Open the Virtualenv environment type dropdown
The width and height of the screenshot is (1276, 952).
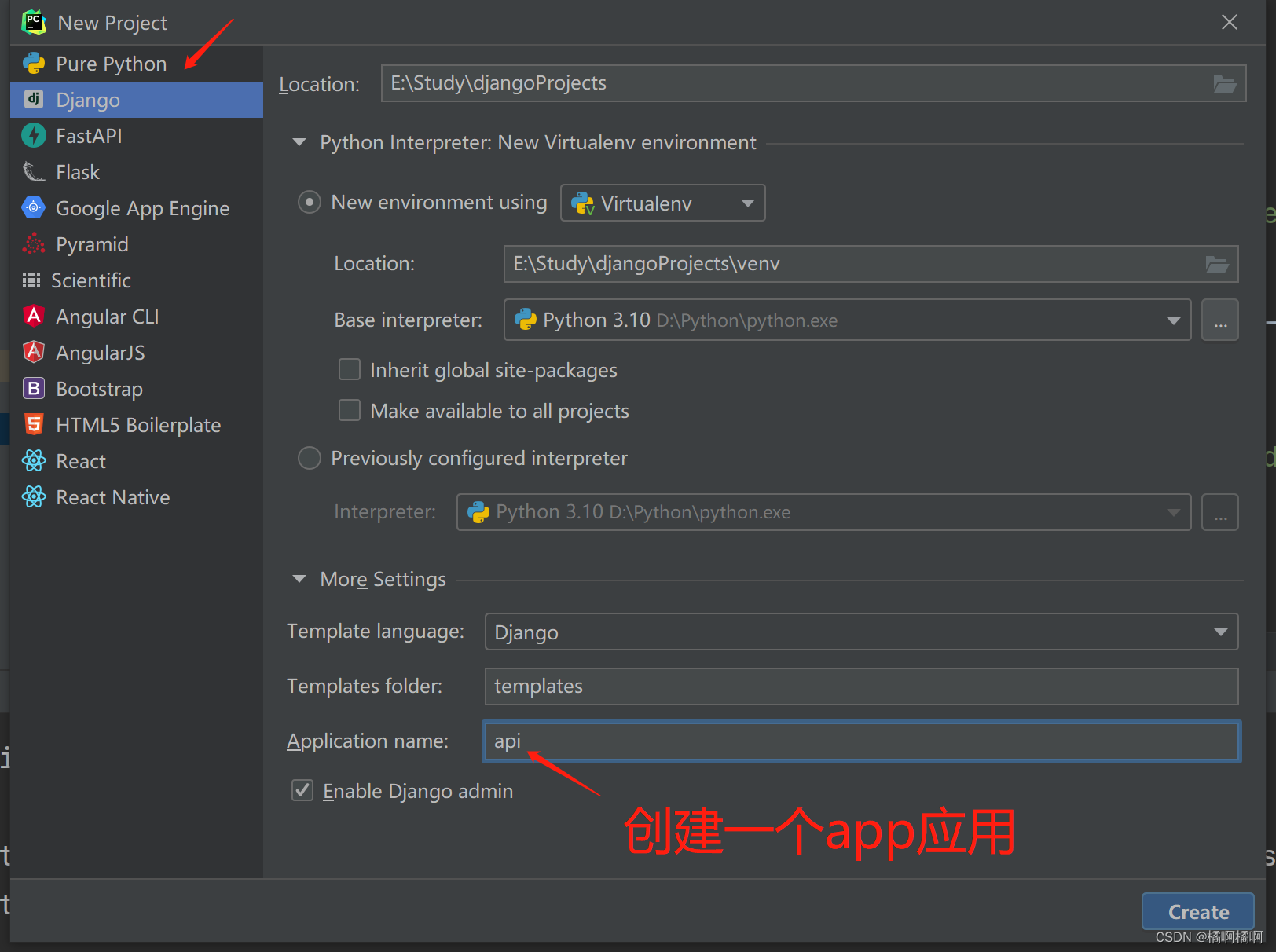(x=662, y=203)
